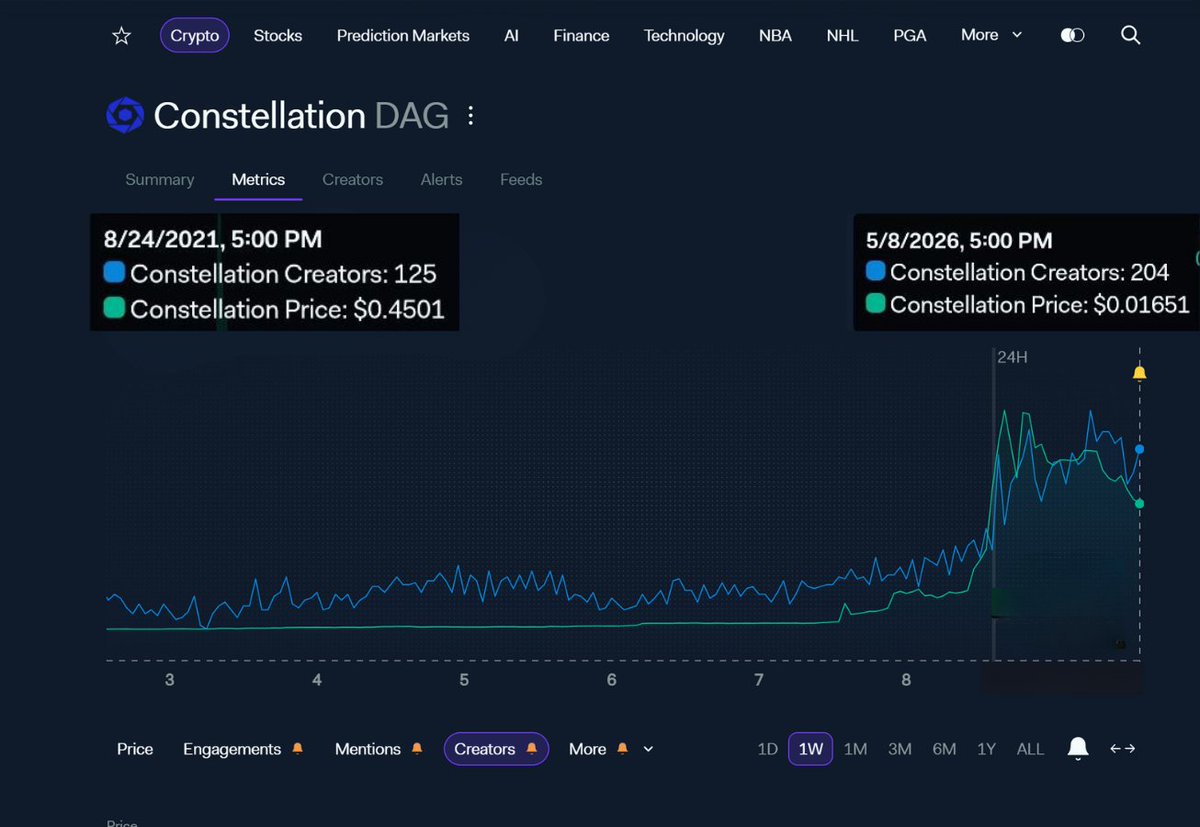
Task: Set time range to 1Y
Action: coord(986,749)
